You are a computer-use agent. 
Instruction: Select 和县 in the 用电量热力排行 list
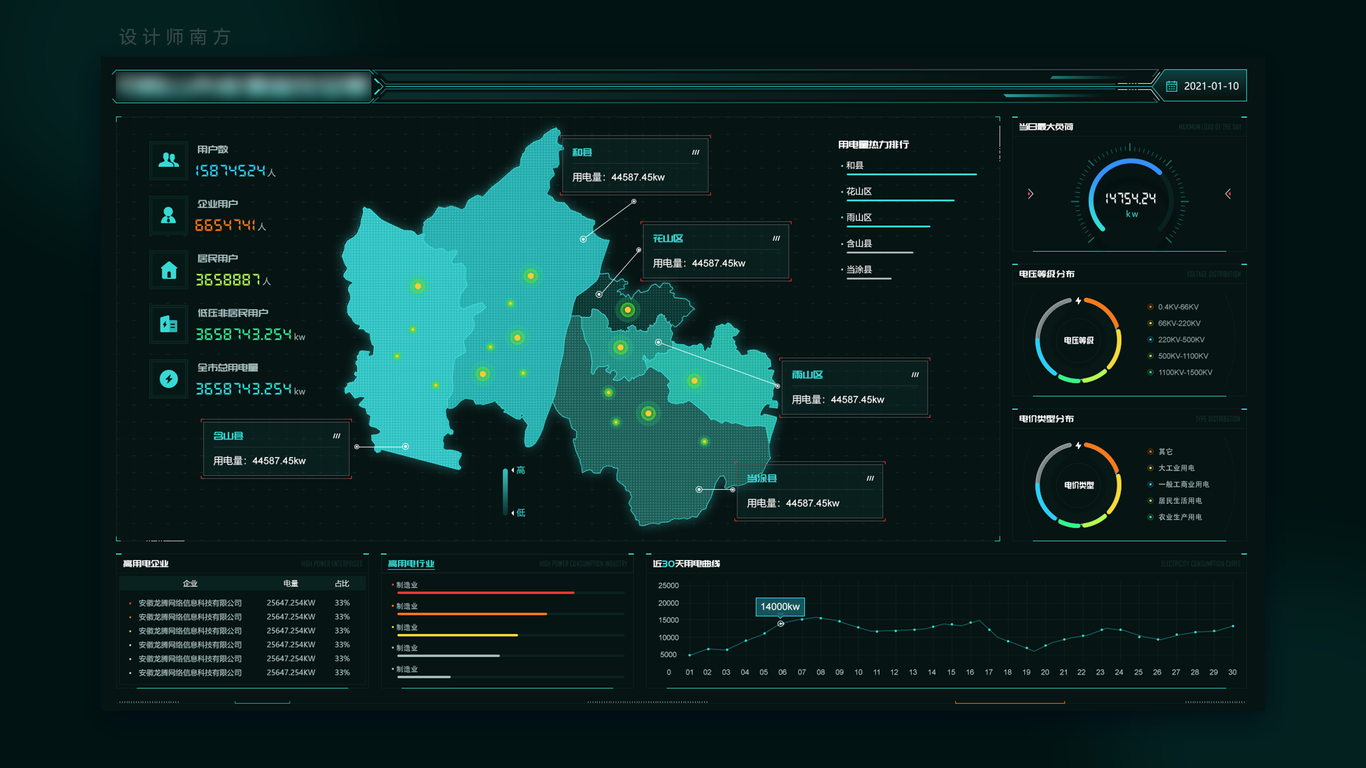pos(855,166)
